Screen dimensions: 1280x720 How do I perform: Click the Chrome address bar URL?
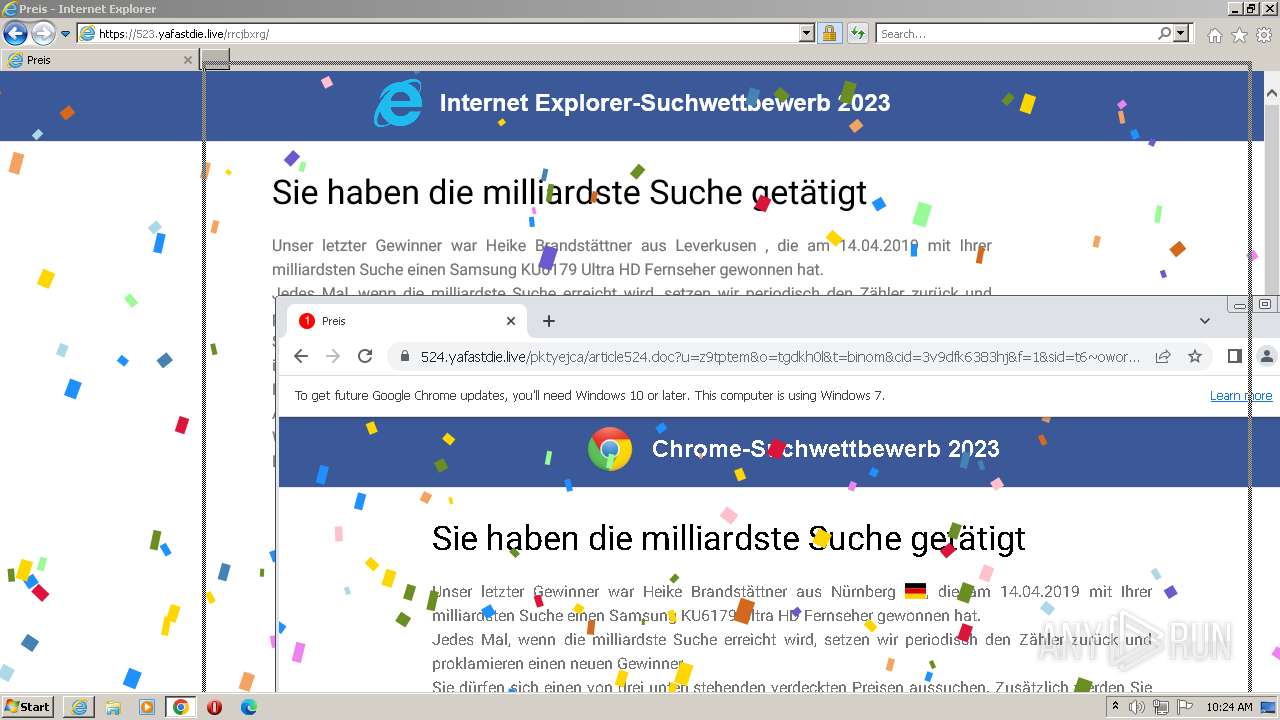coord(780,357)
